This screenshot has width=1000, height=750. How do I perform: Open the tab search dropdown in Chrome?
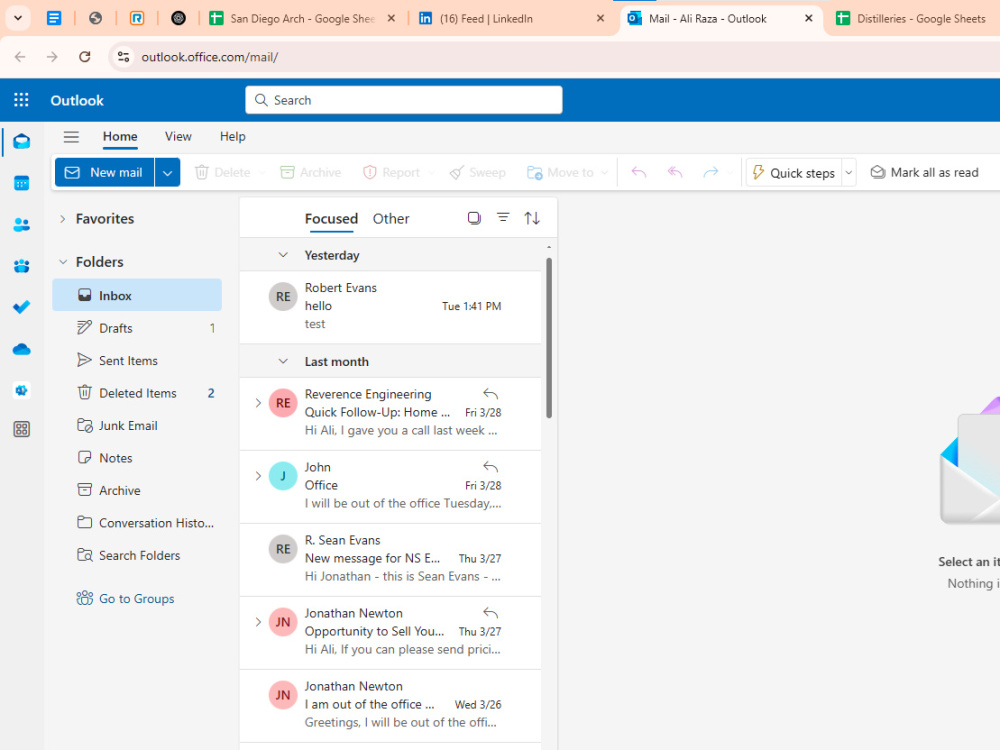(18, 18)
